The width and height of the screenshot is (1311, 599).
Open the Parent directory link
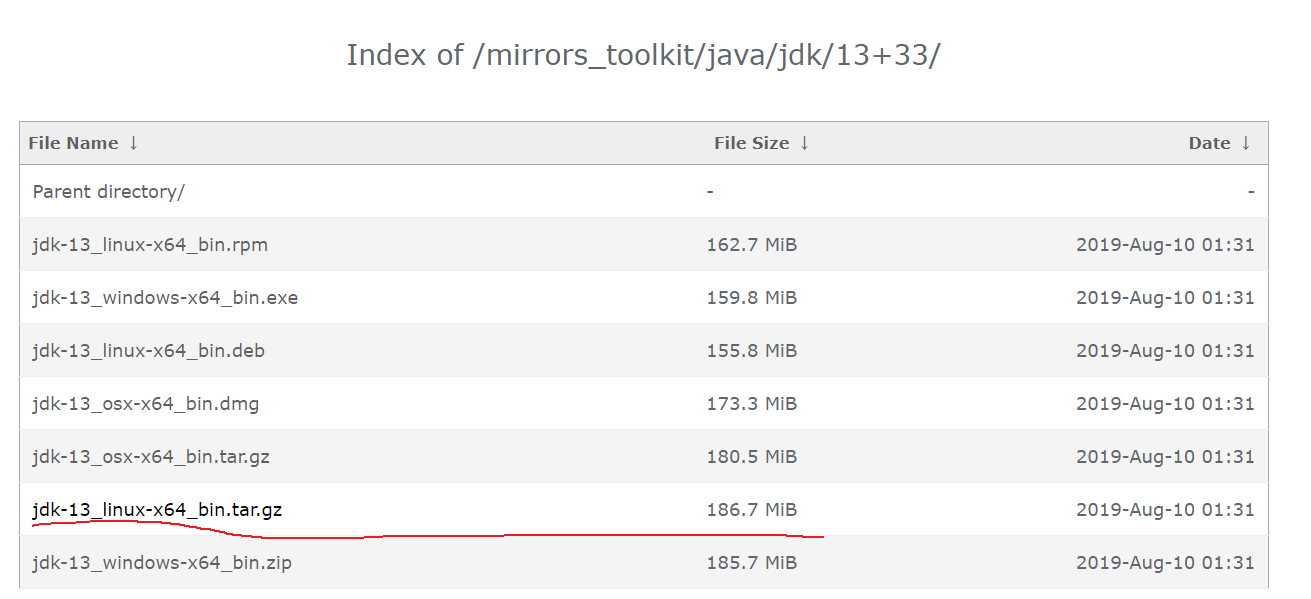108,191
